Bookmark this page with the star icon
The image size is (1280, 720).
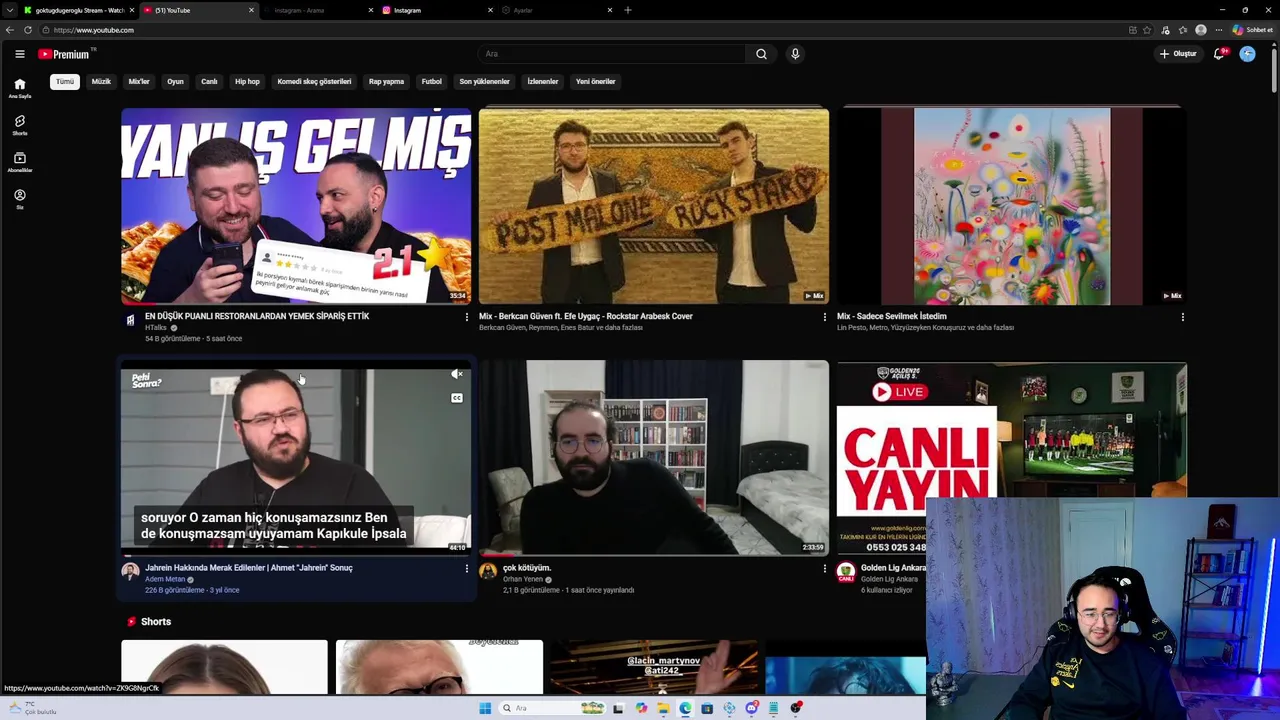tap(1147, 30)
